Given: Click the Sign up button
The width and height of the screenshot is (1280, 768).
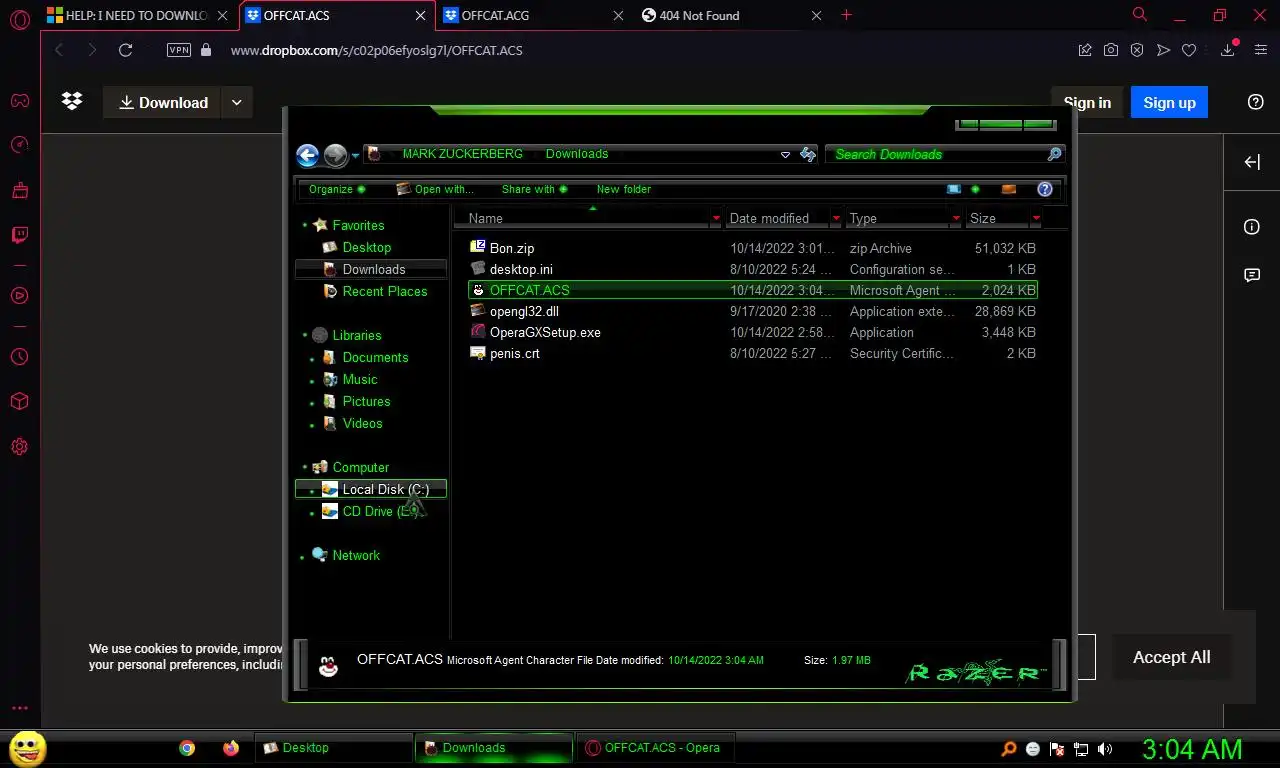Looking at the screenshot, I should 1169,102.
